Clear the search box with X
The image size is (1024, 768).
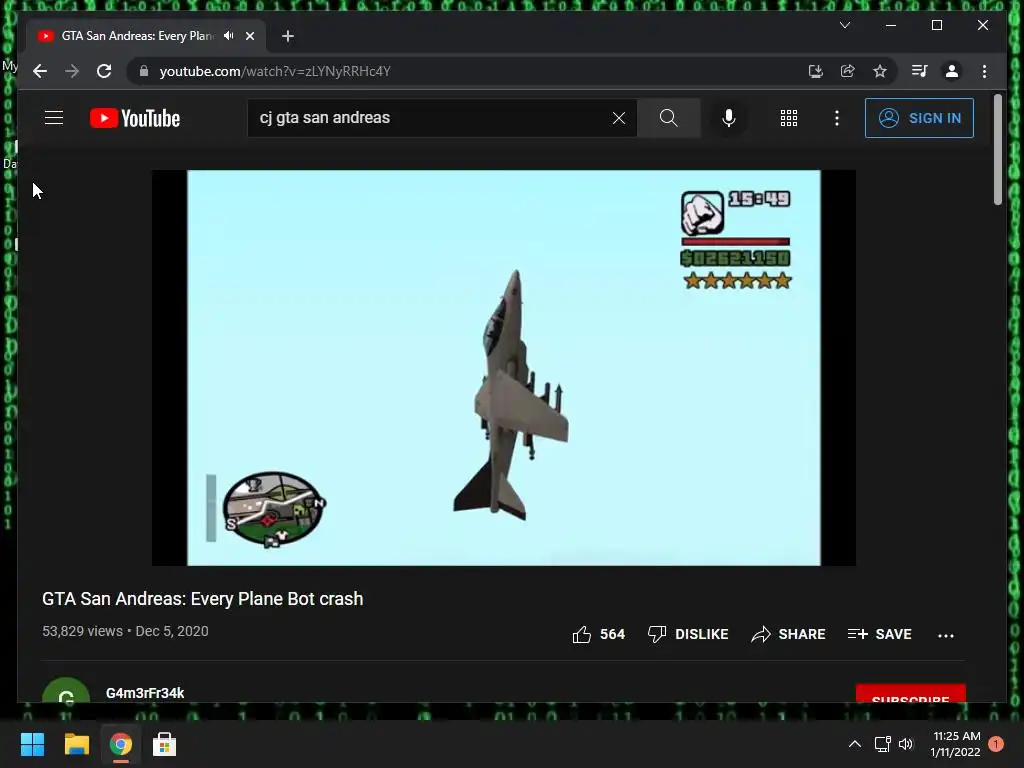click(x=618, y=118)
